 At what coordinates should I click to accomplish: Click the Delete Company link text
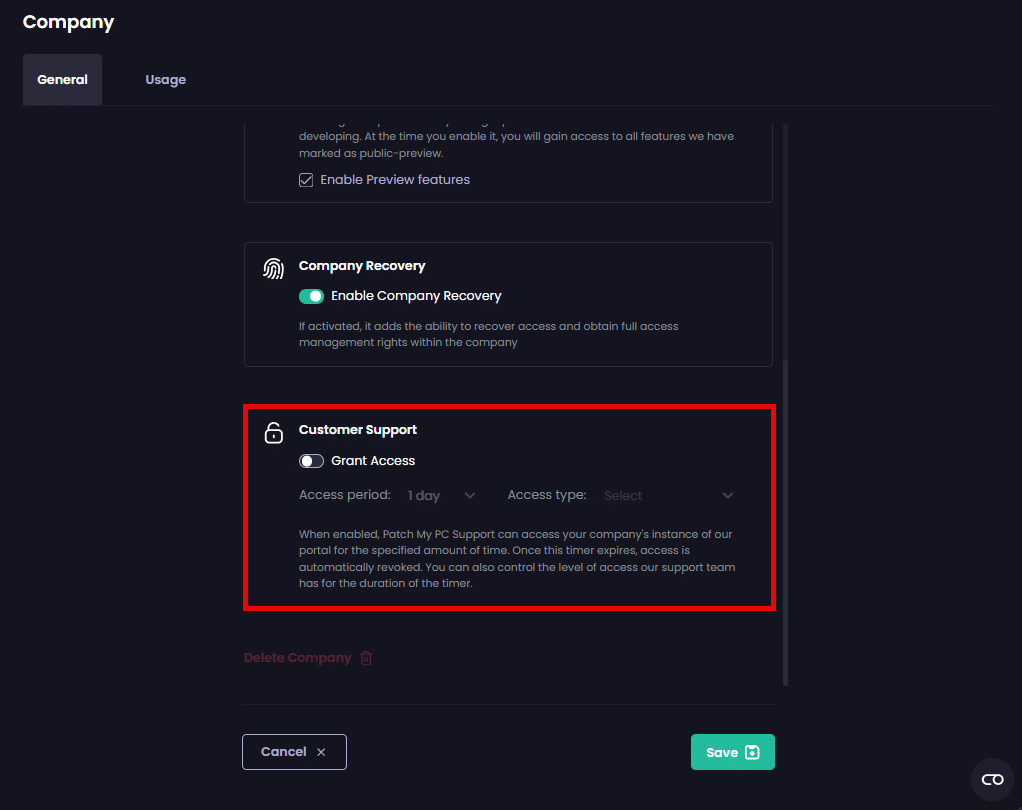tap(297, 658)
